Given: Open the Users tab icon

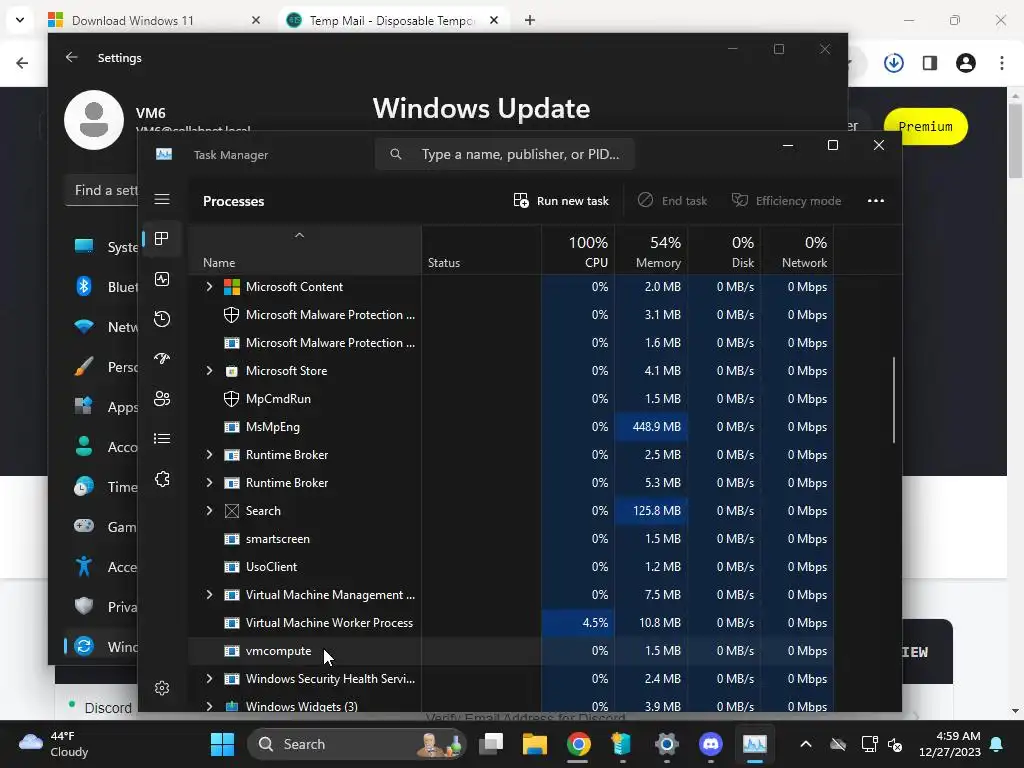Looking at the screenshot, I should pyautogui.click(x=162, y=398).
